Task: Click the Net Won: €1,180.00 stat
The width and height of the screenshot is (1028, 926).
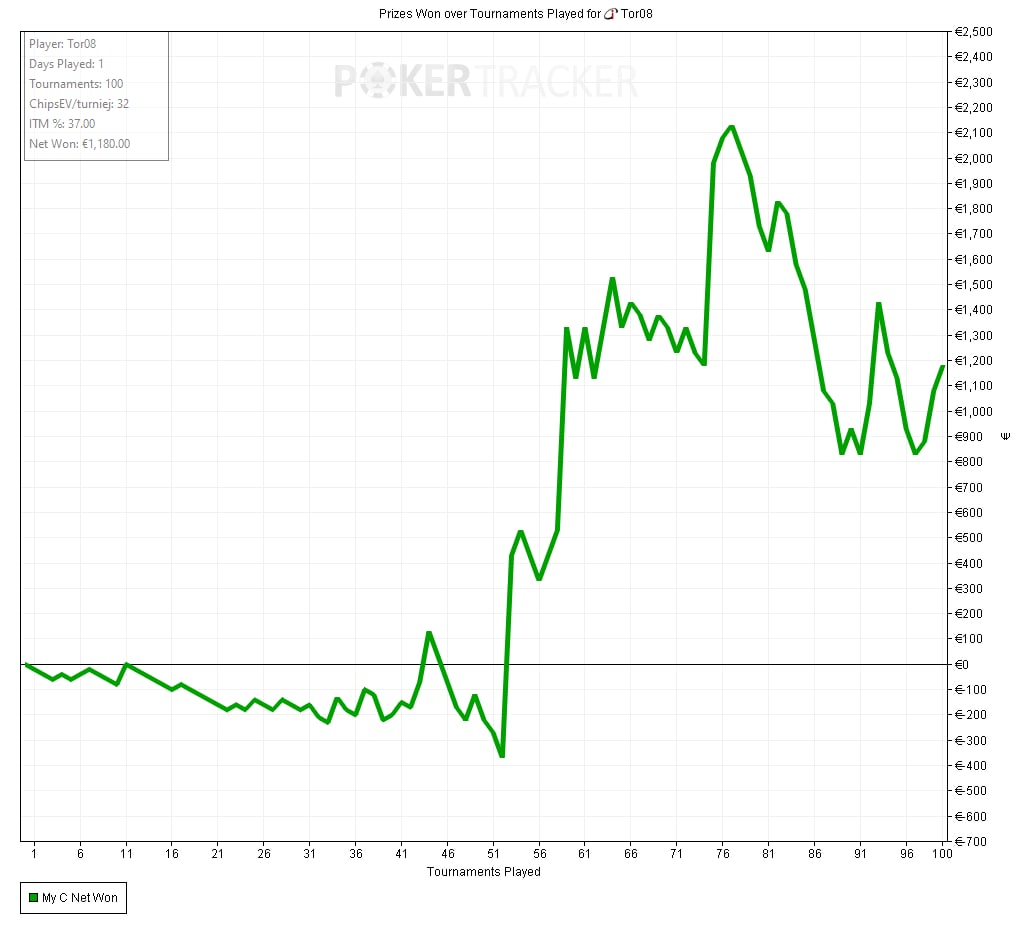Action: pos(80,144)
